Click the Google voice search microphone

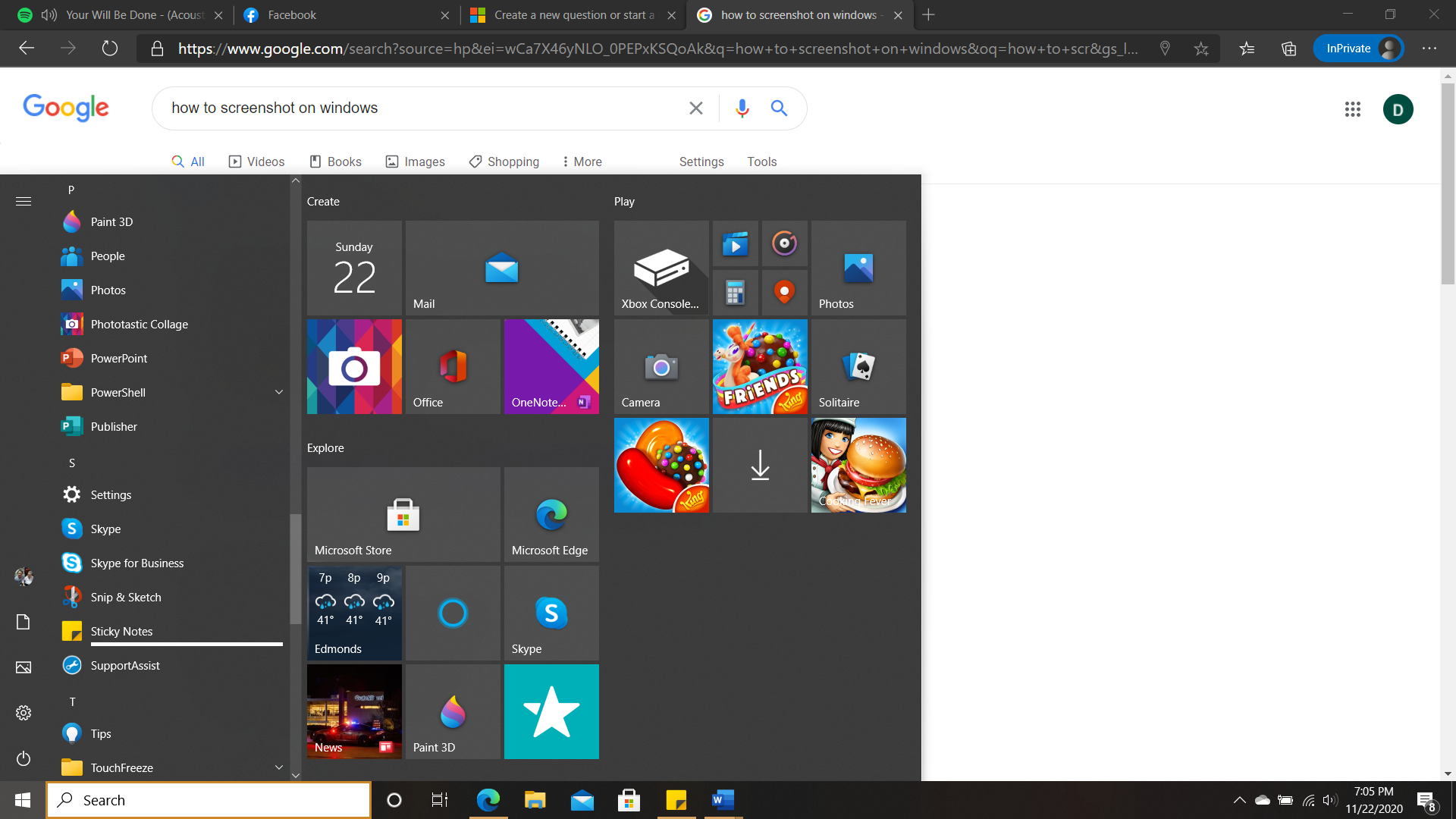click(742, 108)
